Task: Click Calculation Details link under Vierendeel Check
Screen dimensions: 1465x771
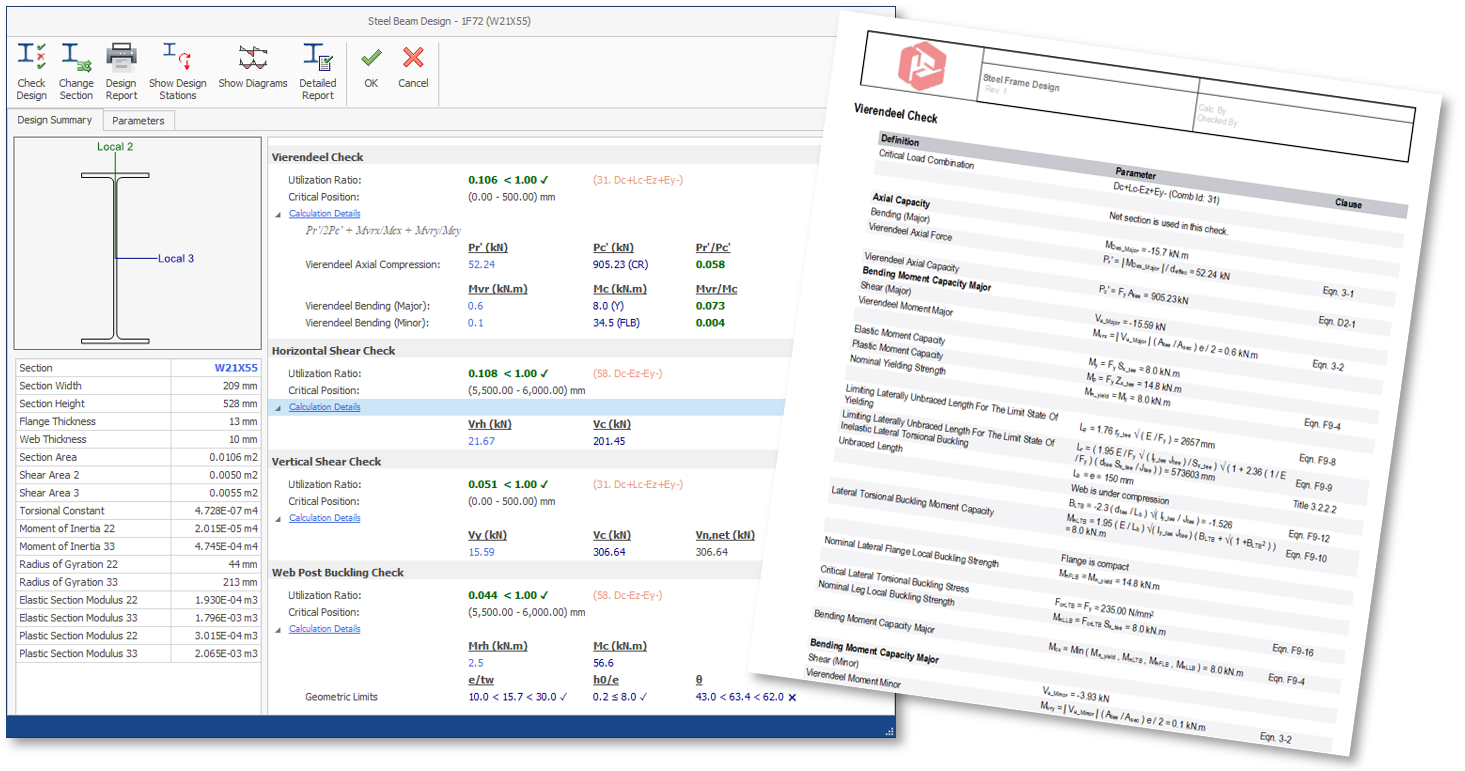Action: pyautogui.click(x=324, y=214)
